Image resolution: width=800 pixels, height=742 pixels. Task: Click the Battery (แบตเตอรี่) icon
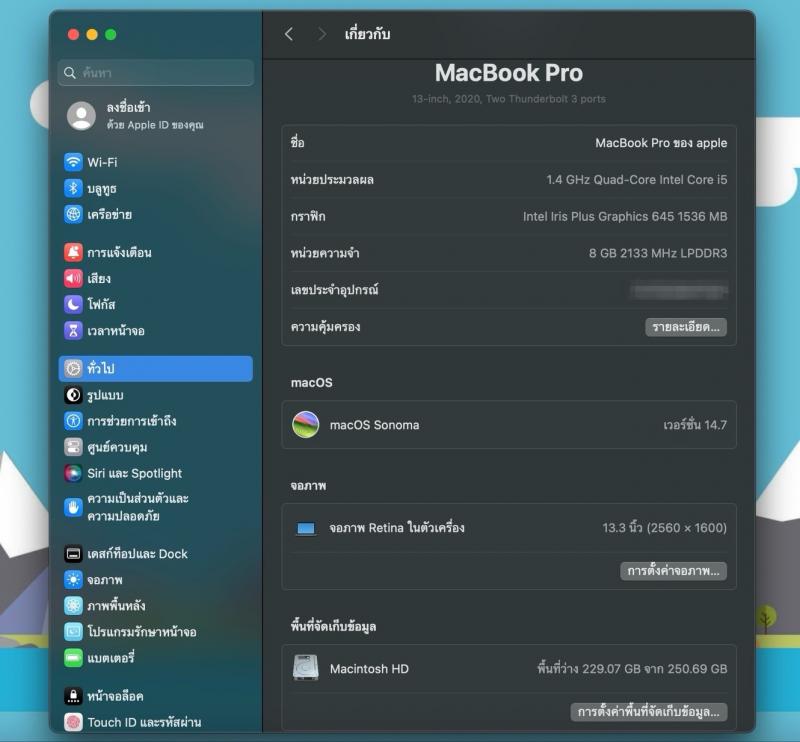tap(73, 658)
